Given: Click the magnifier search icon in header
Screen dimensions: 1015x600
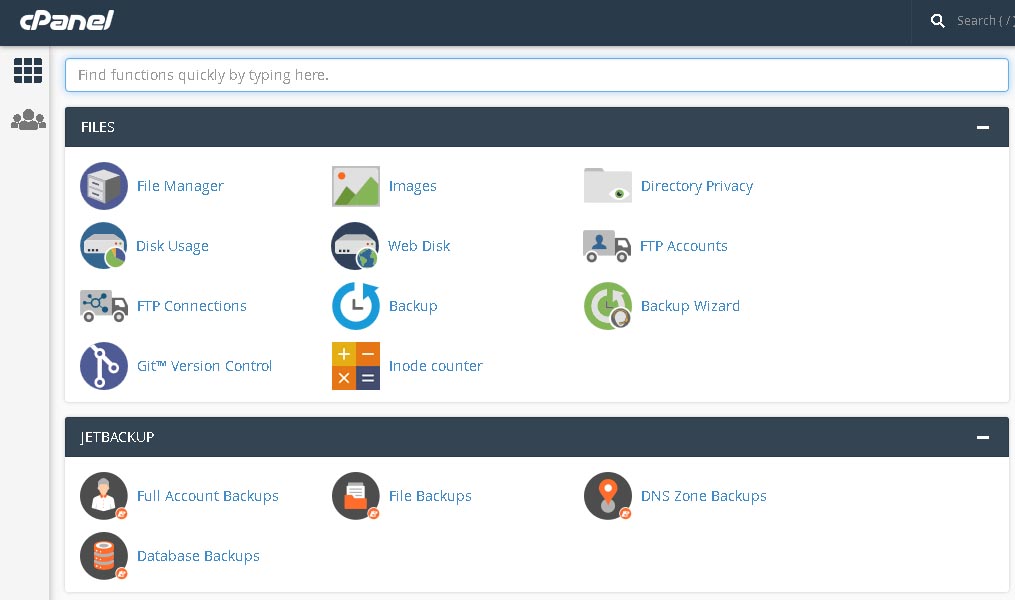Looking at the screenshot, I should pyautogui.click(x=937, y=21).
